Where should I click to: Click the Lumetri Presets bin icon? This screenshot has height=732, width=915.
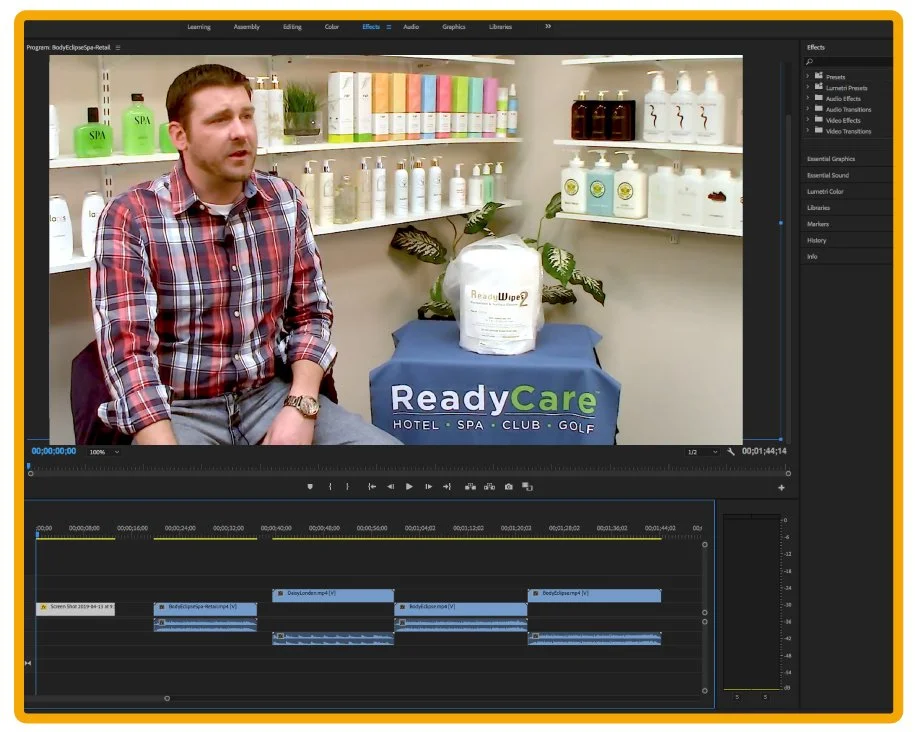click(x=819, y=88)
